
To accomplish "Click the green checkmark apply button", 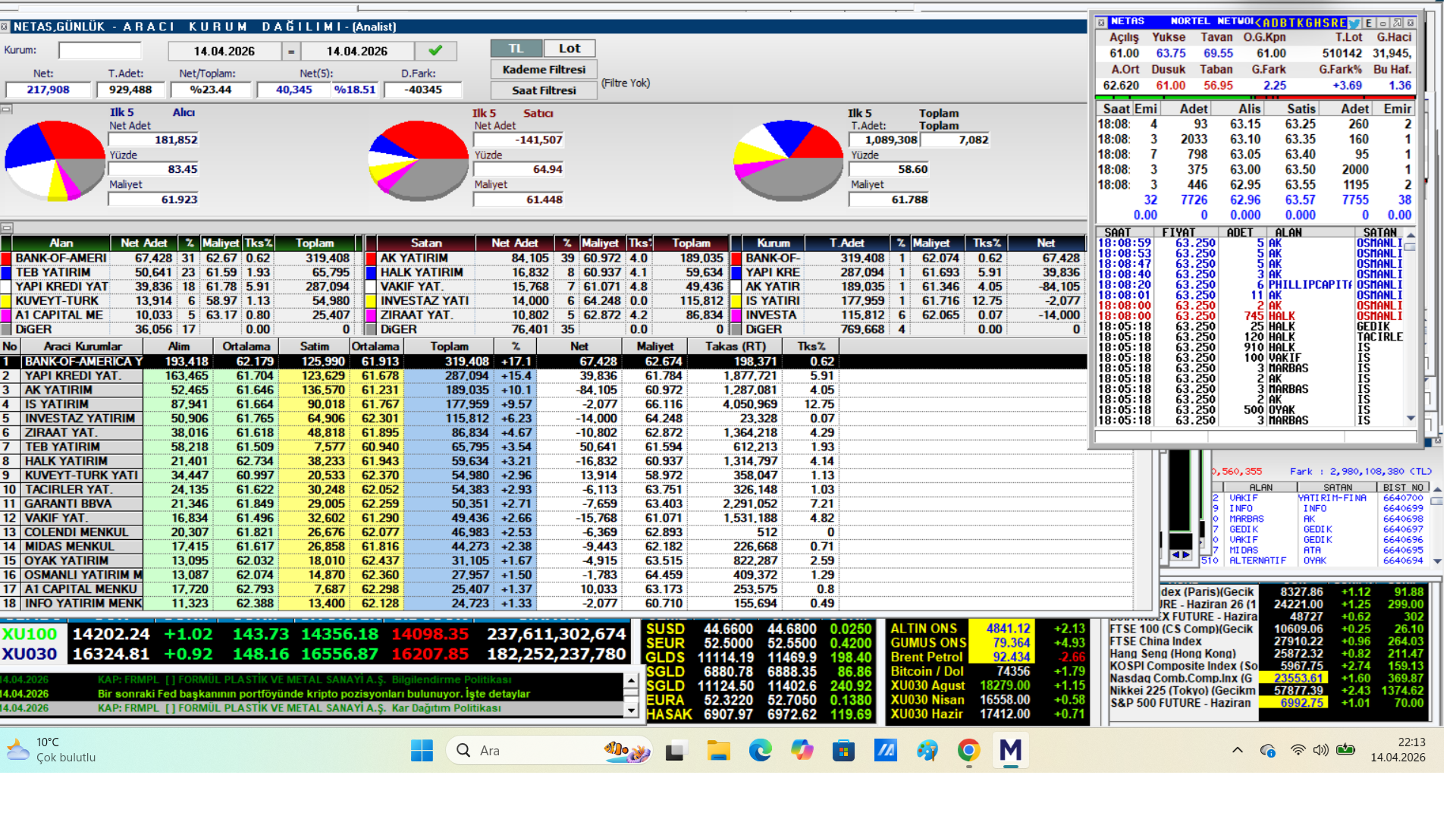I will [435, 51].
